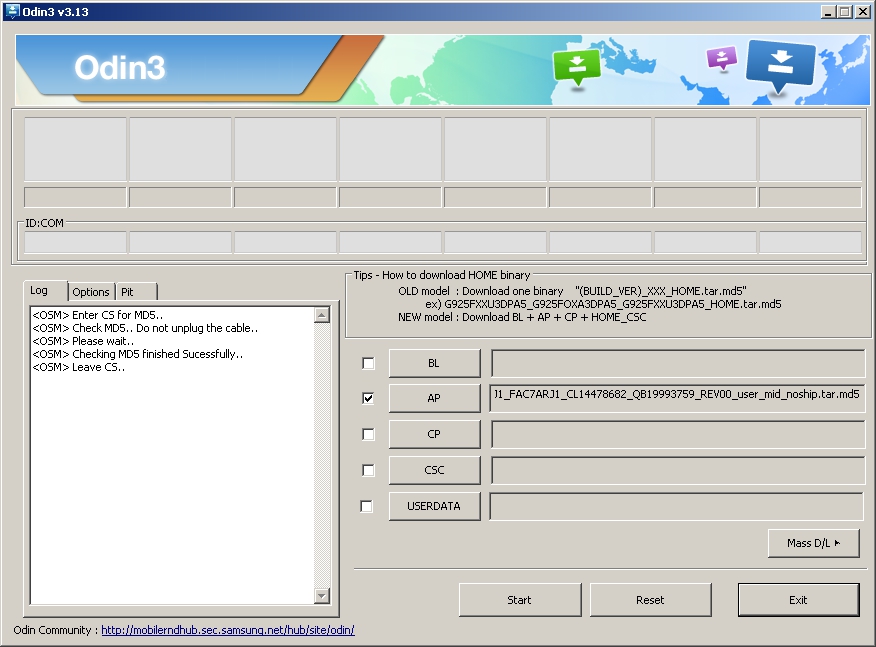Click the AP file button

434,398
